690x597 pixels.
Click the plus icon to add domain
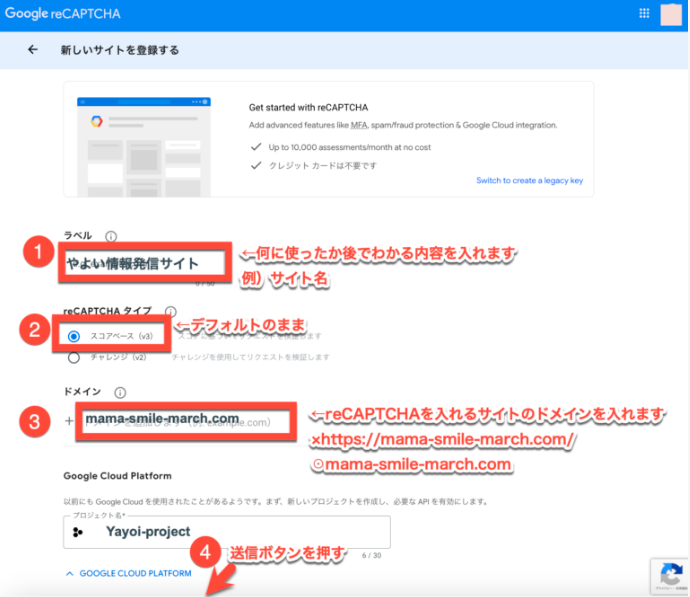click(x=69, y=421)
